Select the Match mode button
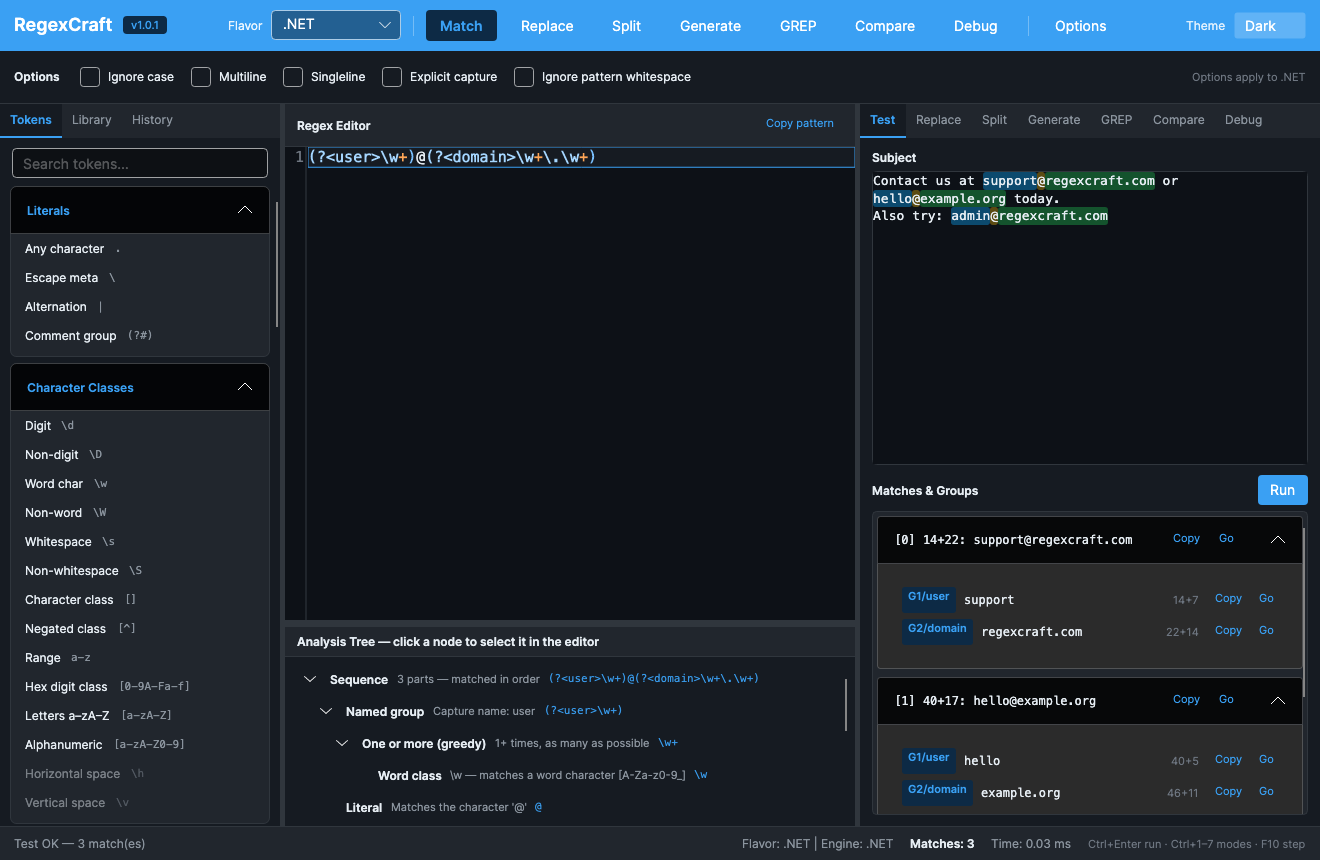This screenshot has width=1320, height=860. (461, 26)
